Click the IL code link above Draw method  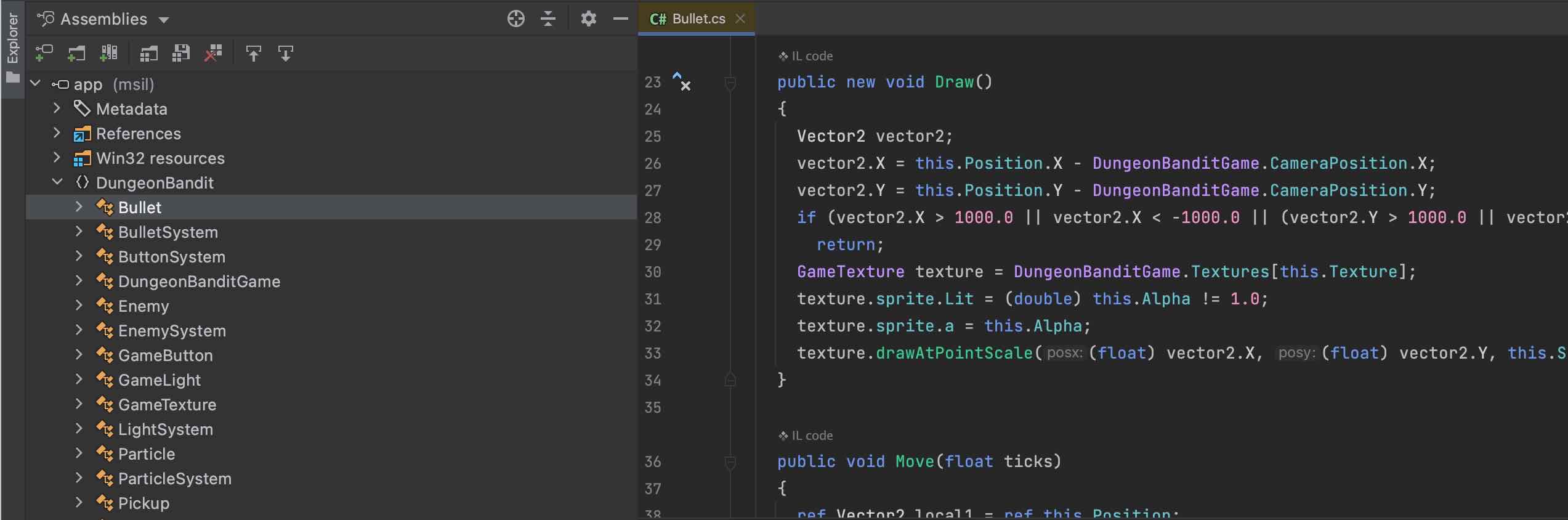click(811, 56)
